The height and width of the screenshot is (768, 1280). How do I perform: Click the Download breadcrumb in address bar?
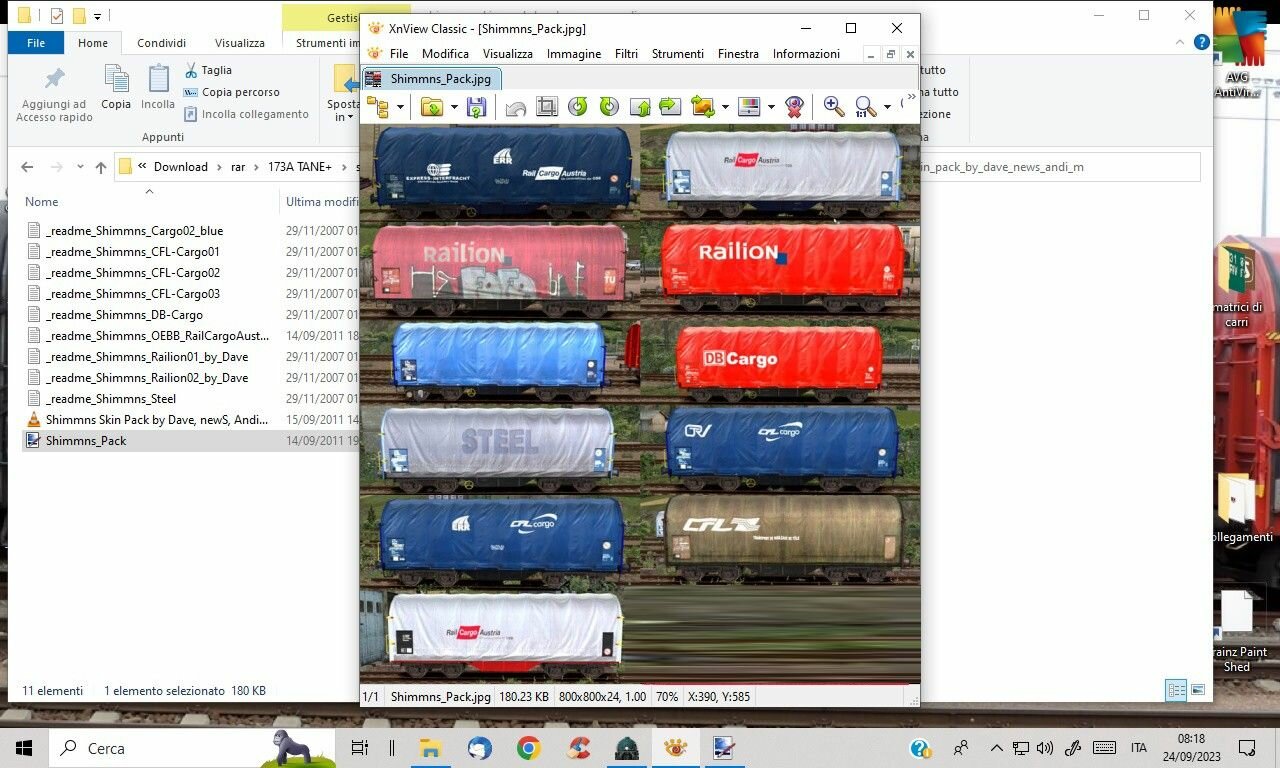click(181, 167)
